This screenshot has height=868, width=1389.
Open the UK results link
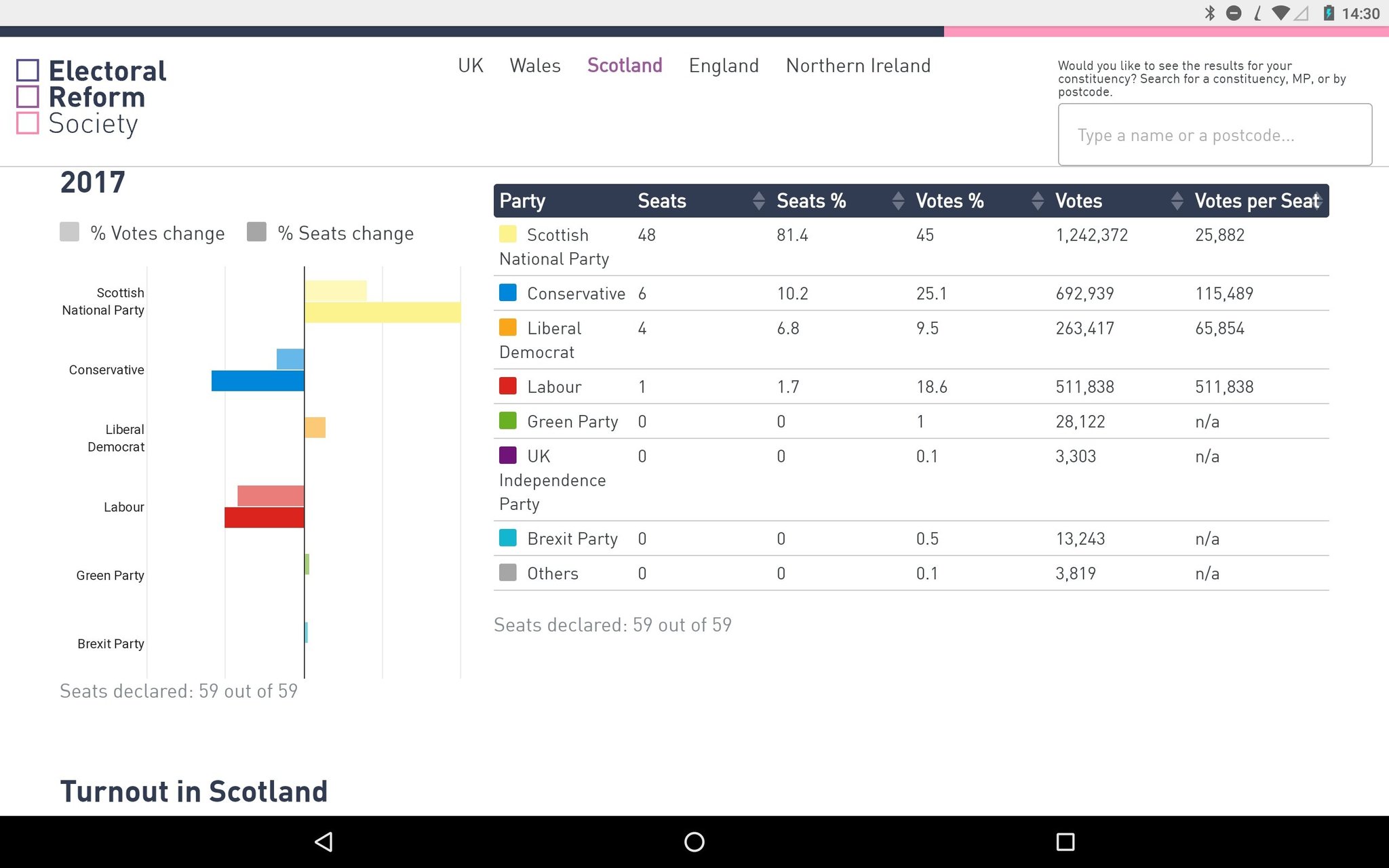(471, 66)
